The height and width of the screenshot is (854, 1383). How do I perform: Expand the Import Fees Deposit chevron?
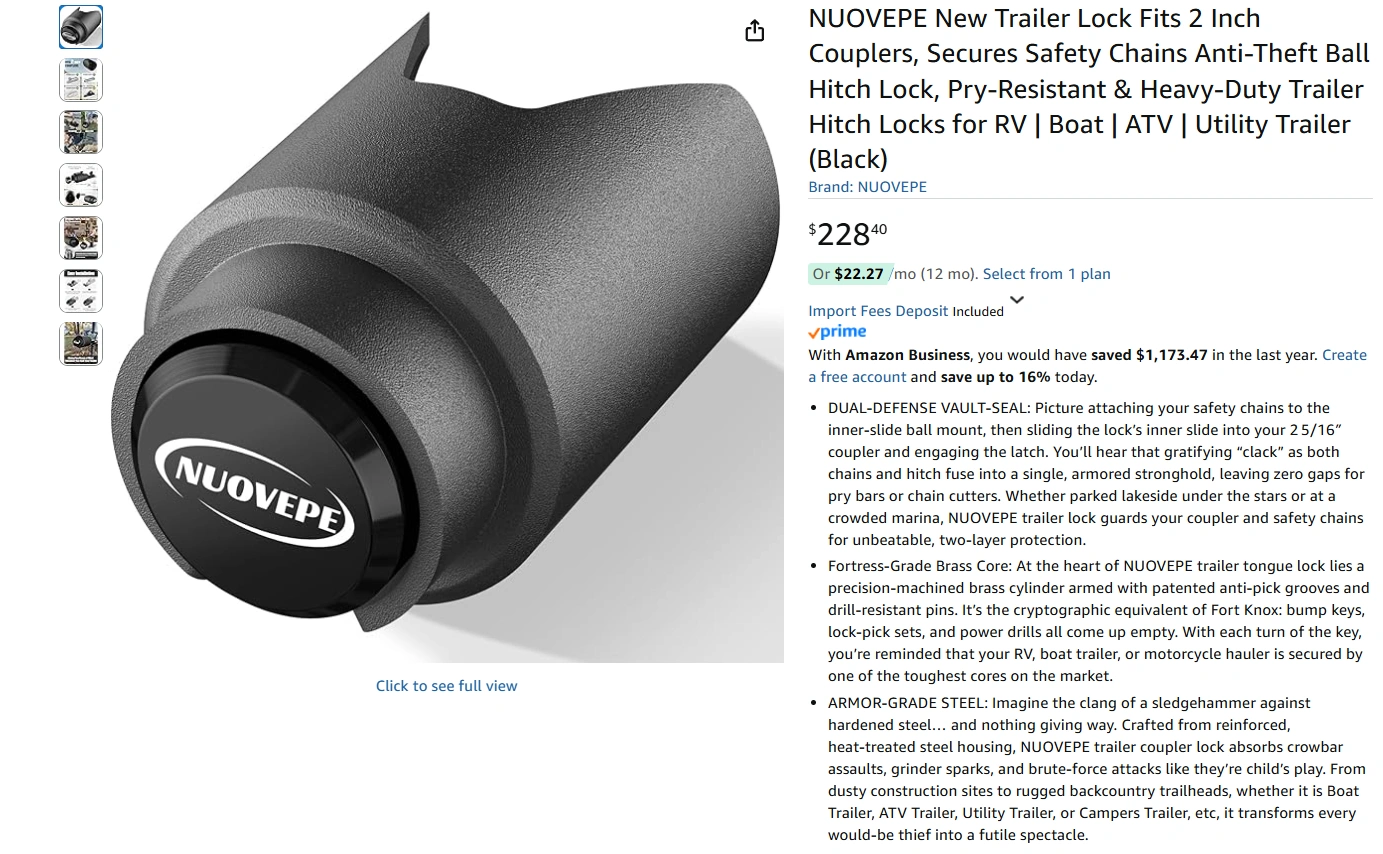click(1017, 300)
